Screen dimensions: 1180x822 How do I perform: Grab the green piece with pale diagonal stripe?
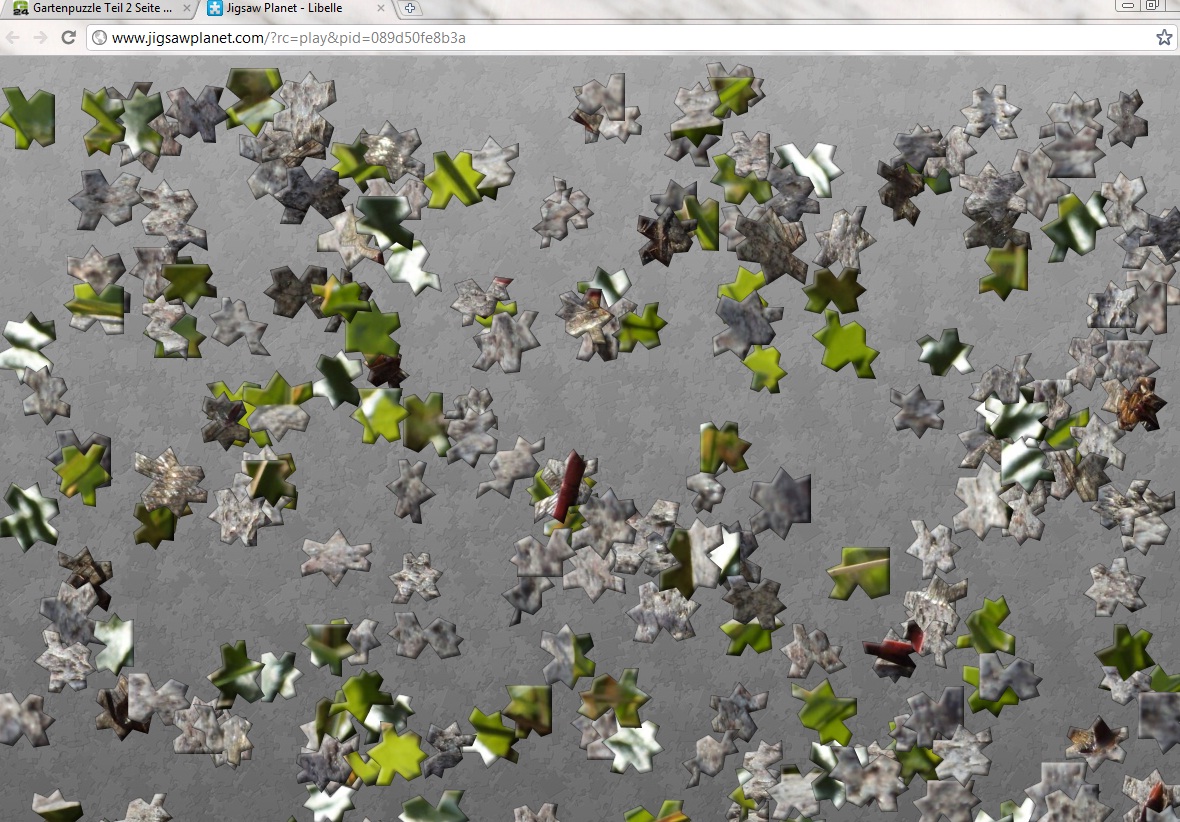click(x=859, y=571)
